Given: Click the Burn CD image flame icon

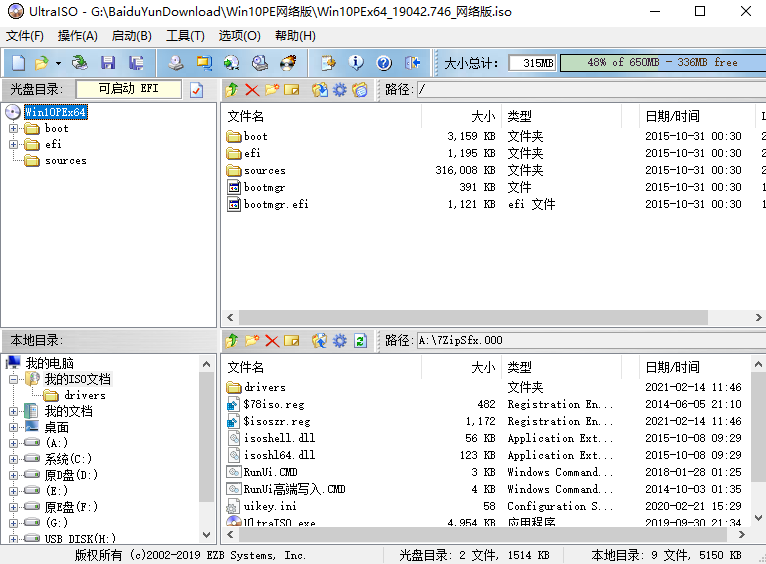Looking at the screenshot, I should coord(288,63).
